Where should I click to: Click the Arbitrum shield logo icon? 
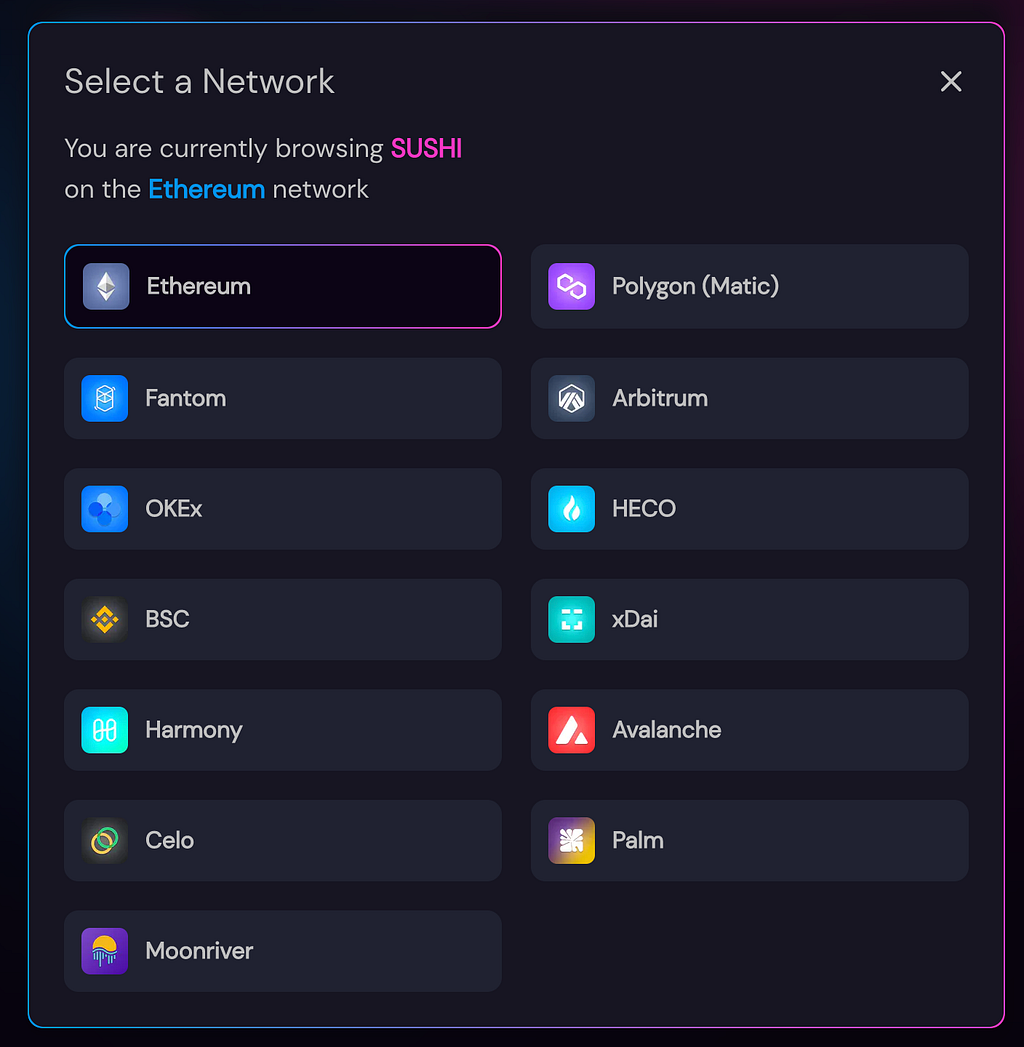571,399
